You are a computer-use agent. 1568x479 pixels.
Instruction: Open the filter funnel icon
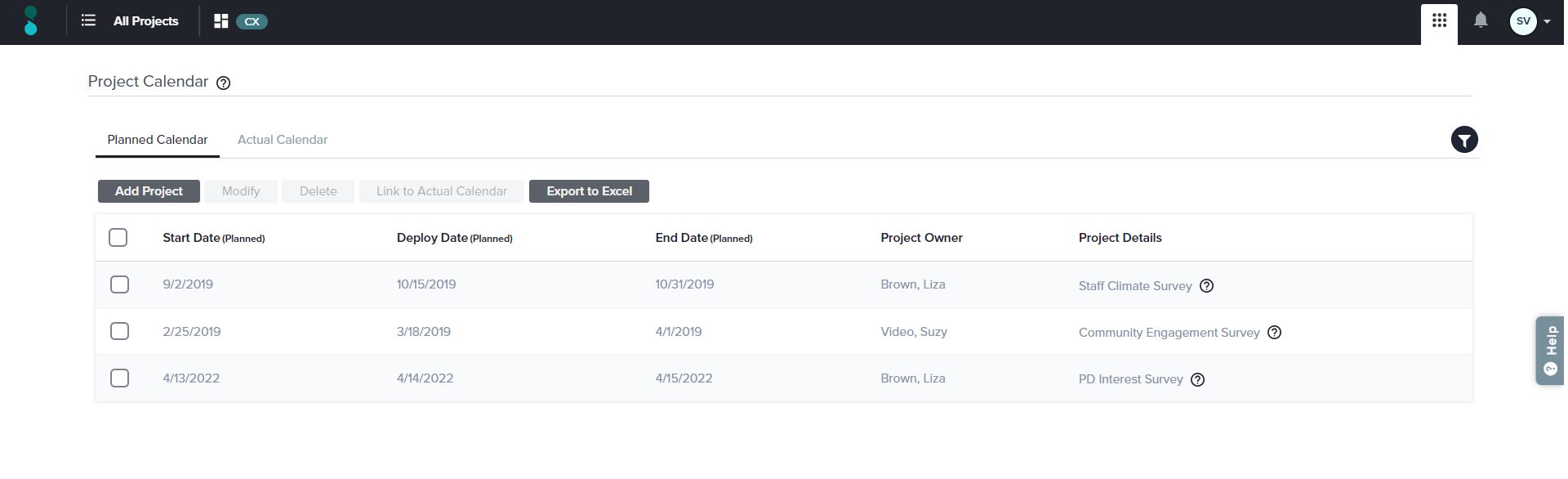[1464, 141]
